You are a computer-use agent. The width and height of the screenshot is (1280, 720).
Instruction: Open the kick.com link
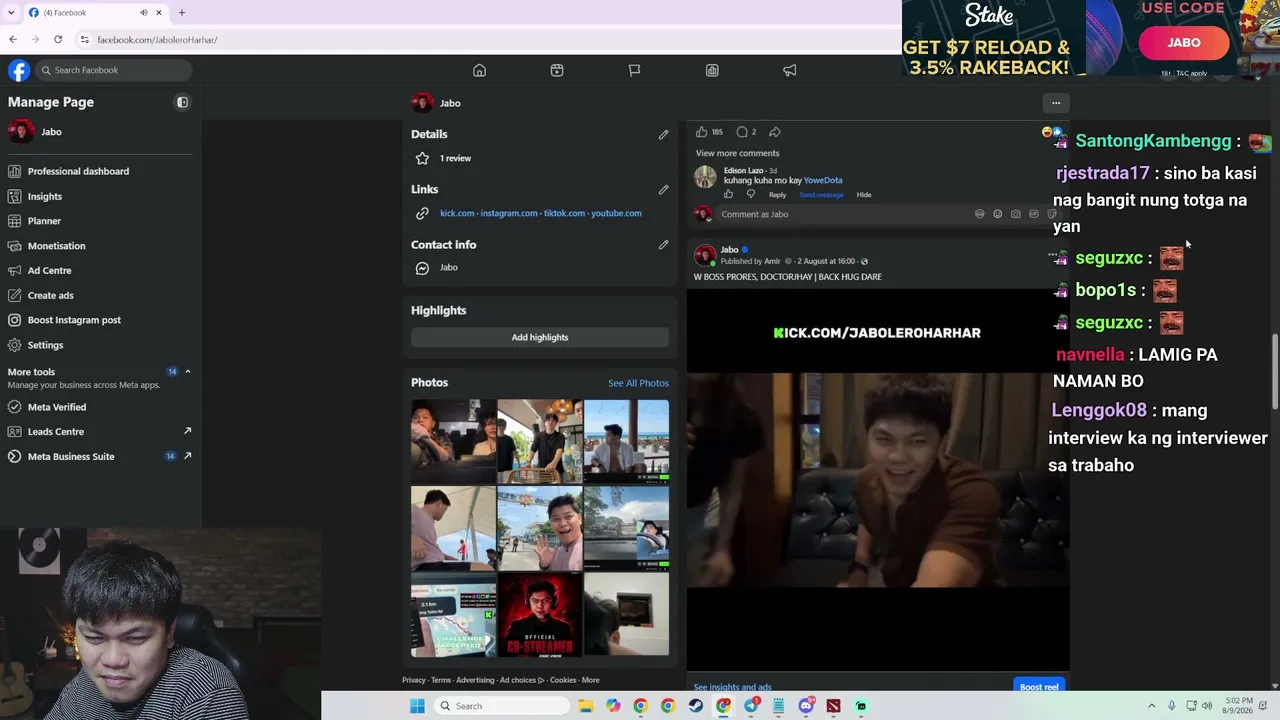457,213
